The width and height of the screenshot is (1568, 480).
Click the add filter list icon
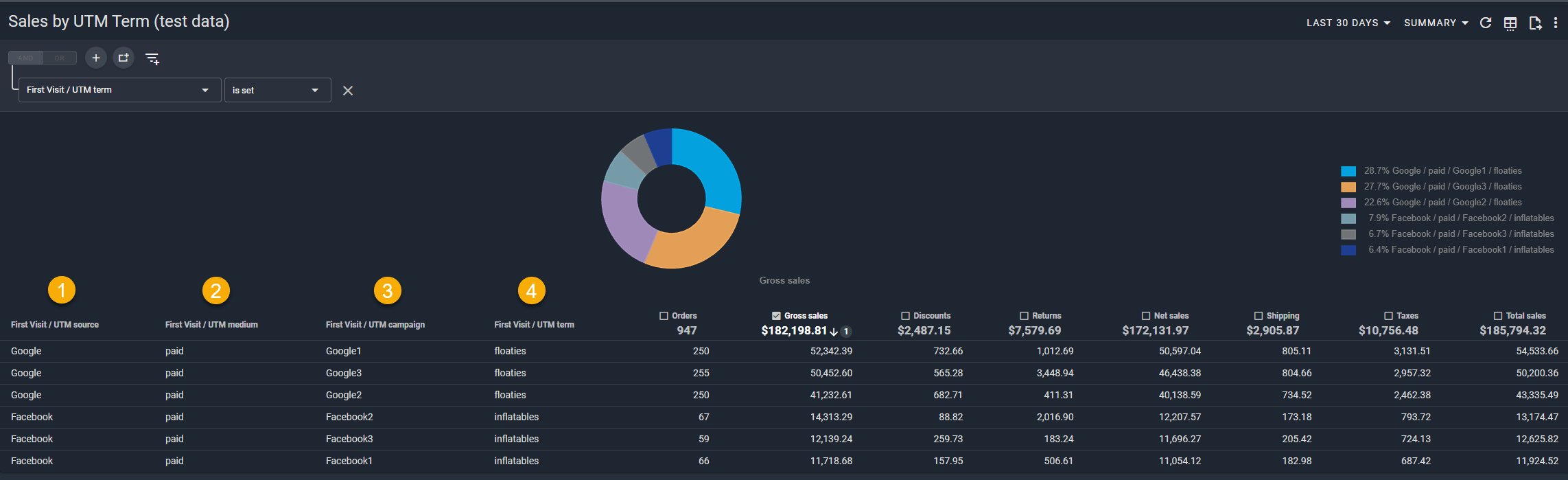152,59
